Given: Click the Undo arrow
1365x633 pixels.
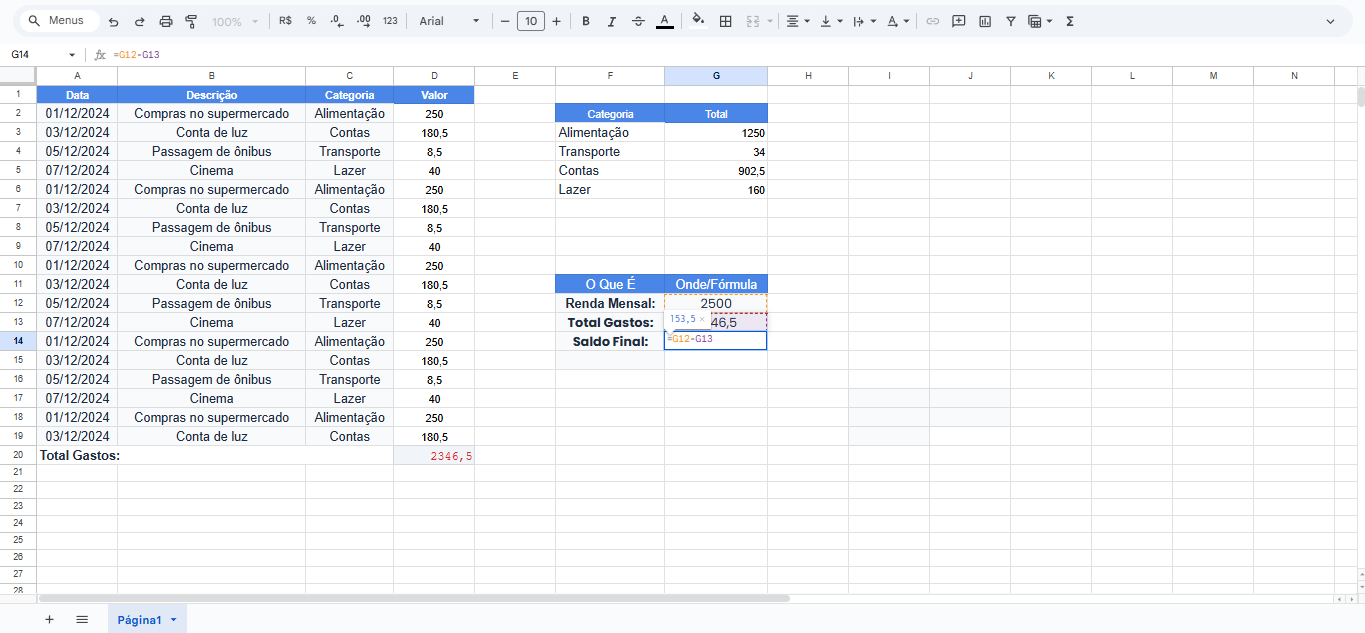Looking at the screenshot, I should point(114,21).
